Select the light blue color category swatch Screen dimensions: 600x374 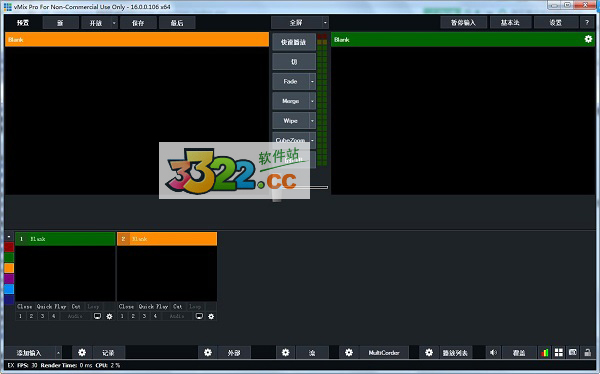[9, 289]
